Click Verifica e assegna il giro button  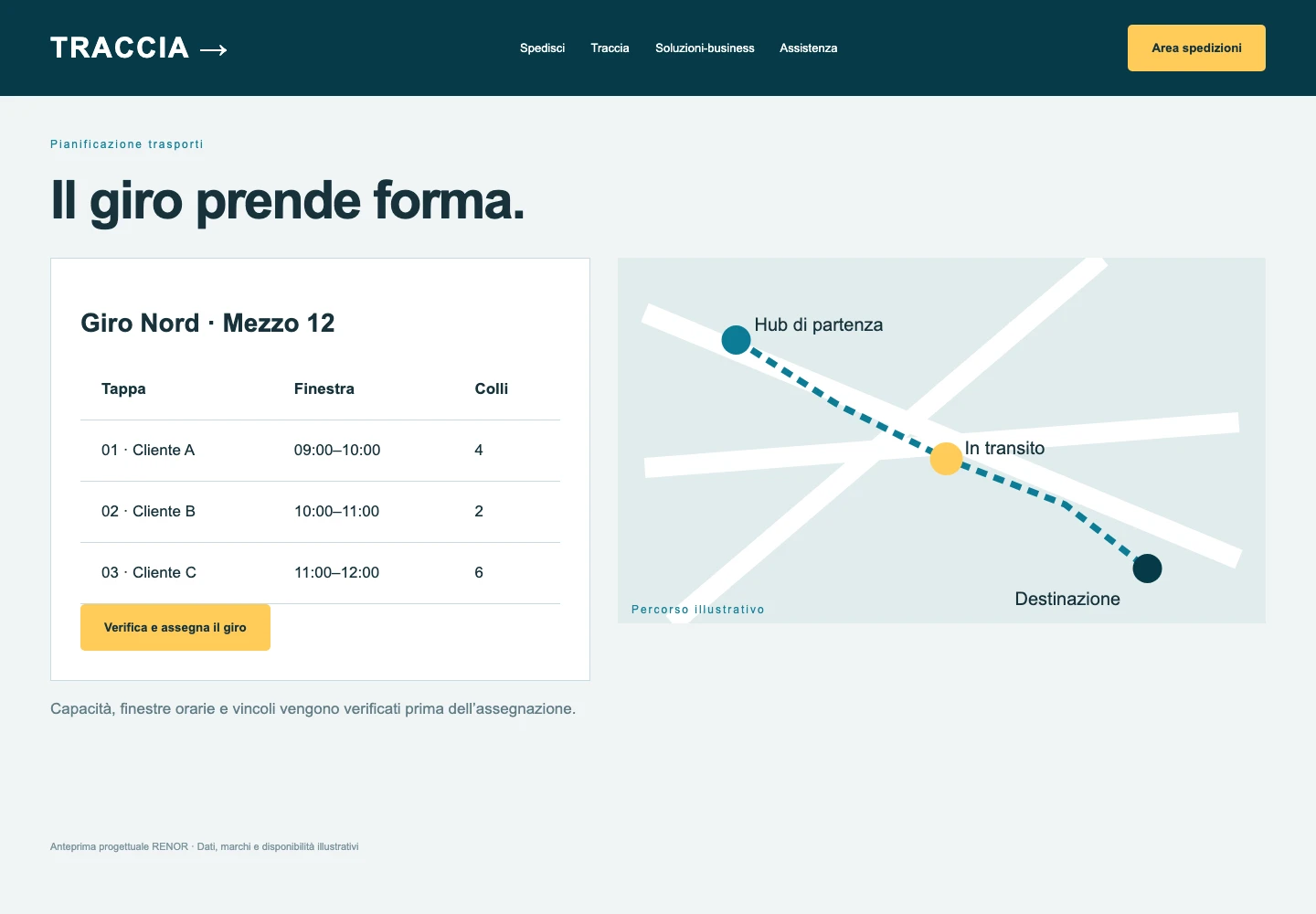coord(175,627)
